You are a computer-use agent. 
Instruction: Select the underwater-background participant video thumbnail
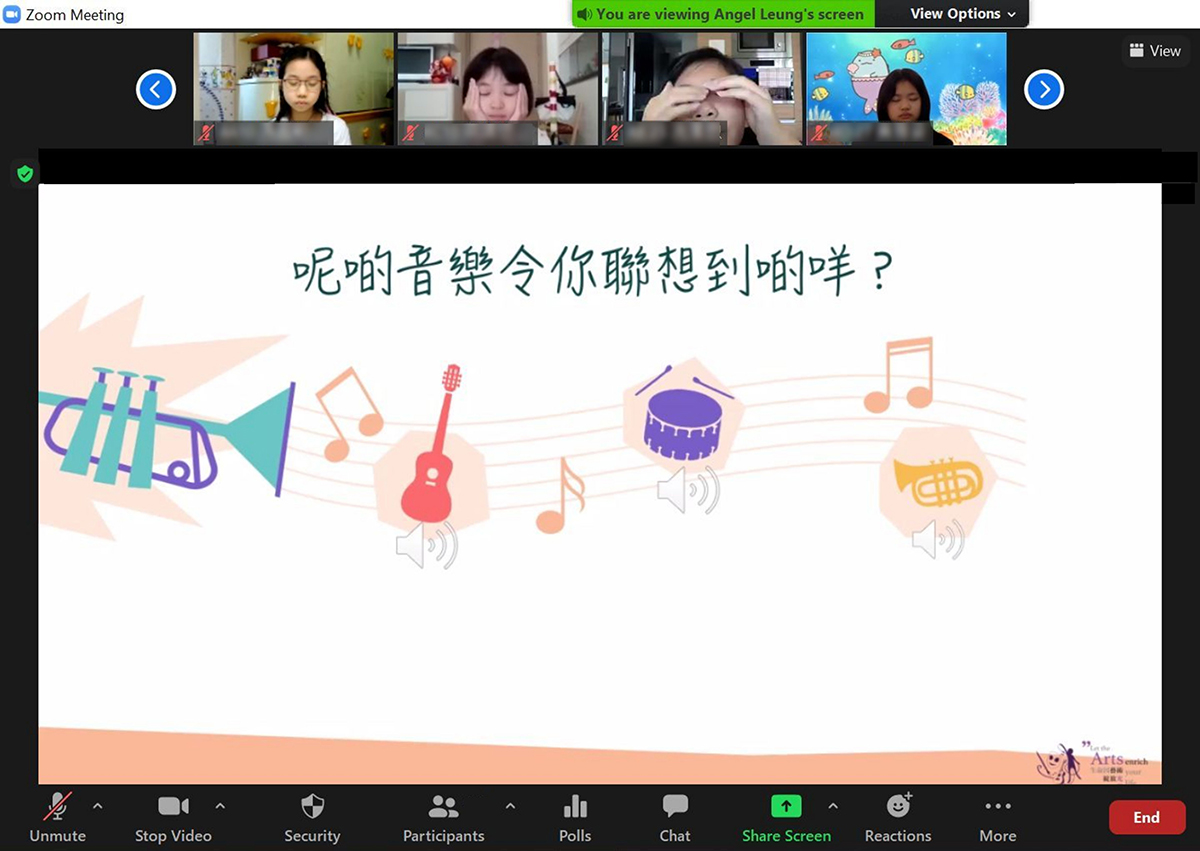click(906, 89)
